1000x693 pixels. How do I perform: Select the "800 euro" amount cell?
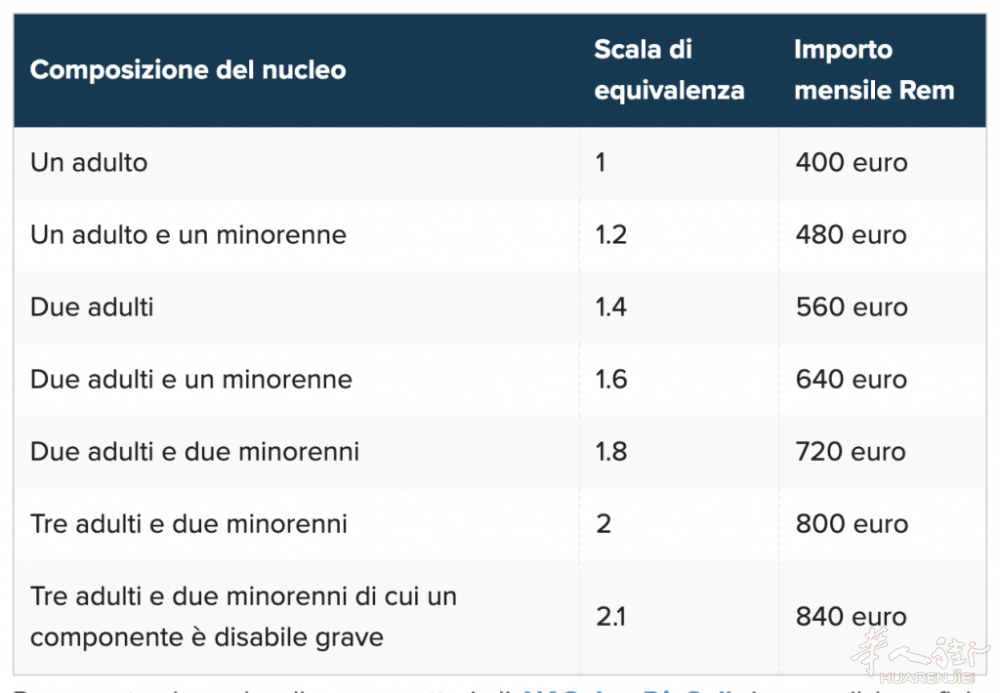coord(851,524)
